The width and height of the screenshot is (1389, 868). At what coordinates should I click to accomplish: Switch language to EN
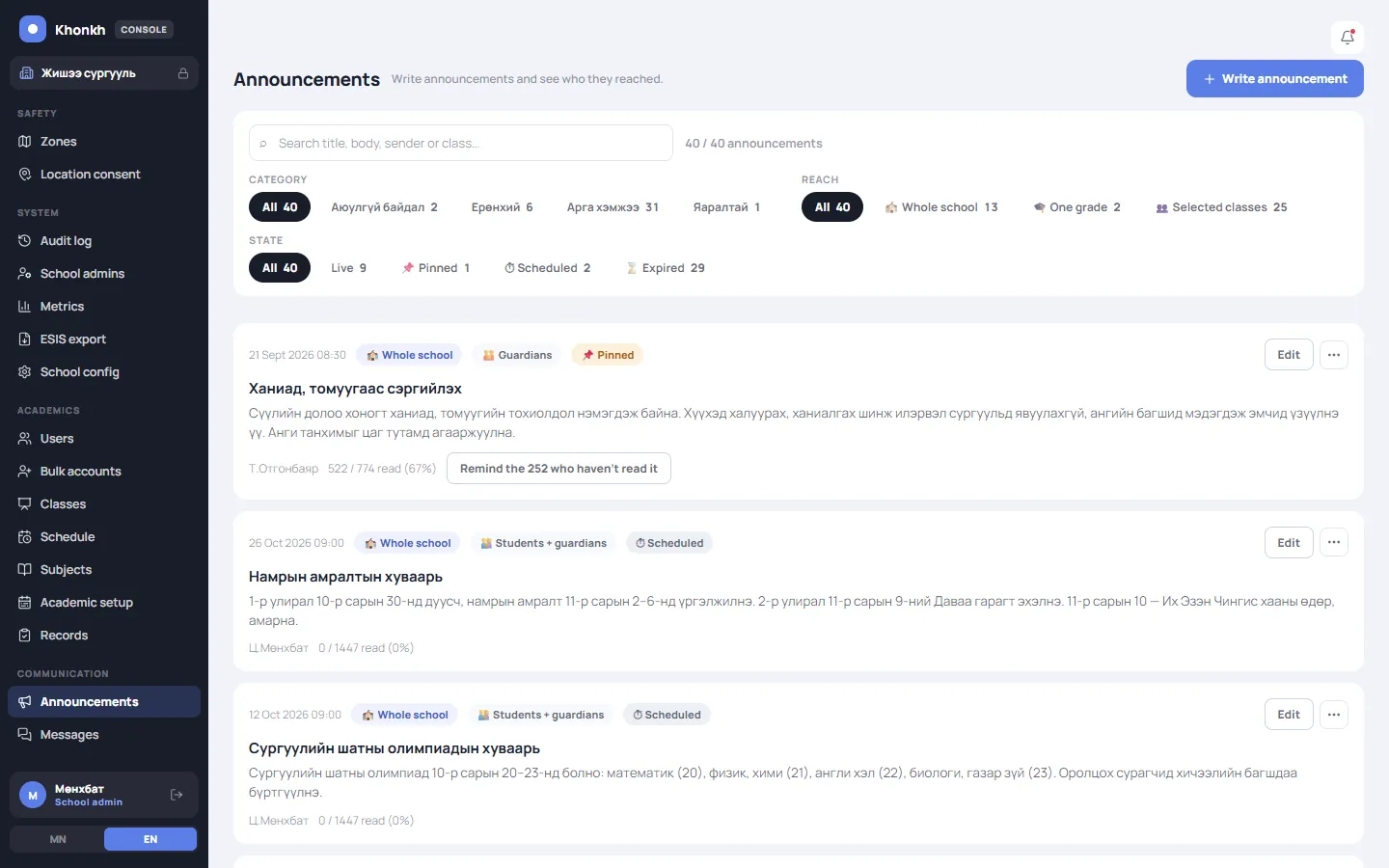[x=150, y=839]
